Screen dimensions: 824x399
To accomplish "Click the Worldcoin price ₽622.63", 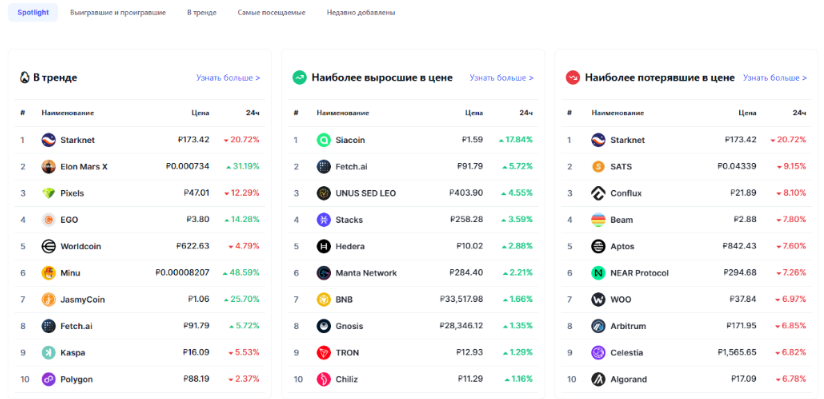I will [193, 246].
